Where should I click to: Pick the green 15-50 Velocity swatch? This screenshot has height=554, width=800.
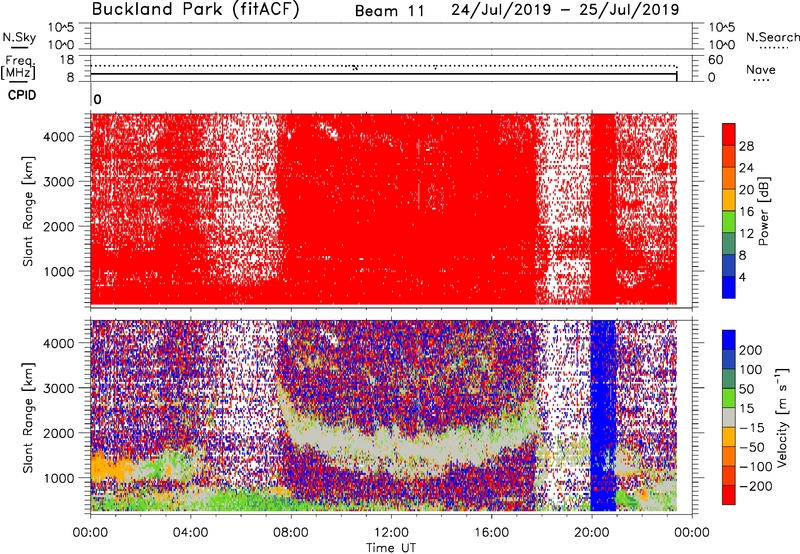[x=729, y=398]
